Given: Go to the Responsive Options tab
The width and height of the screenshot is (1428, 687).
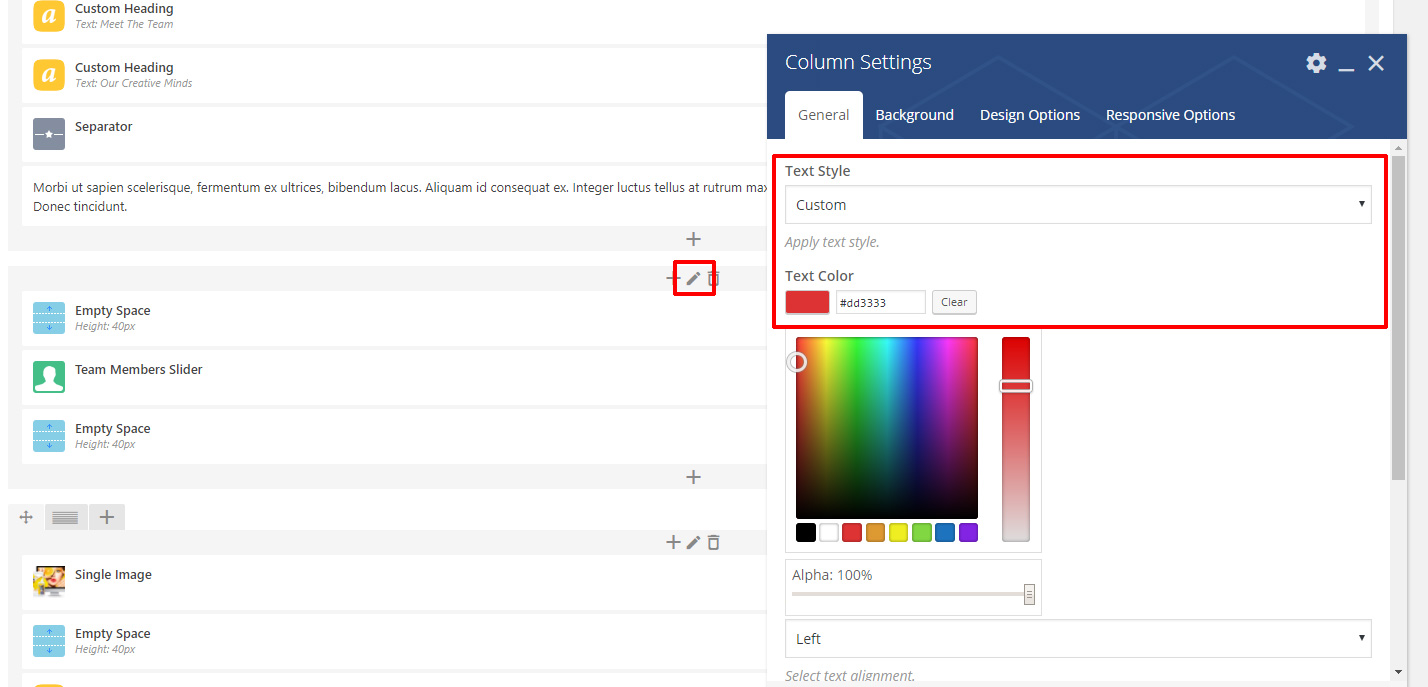Looking at the screenshot, I should click(1170, 115).
